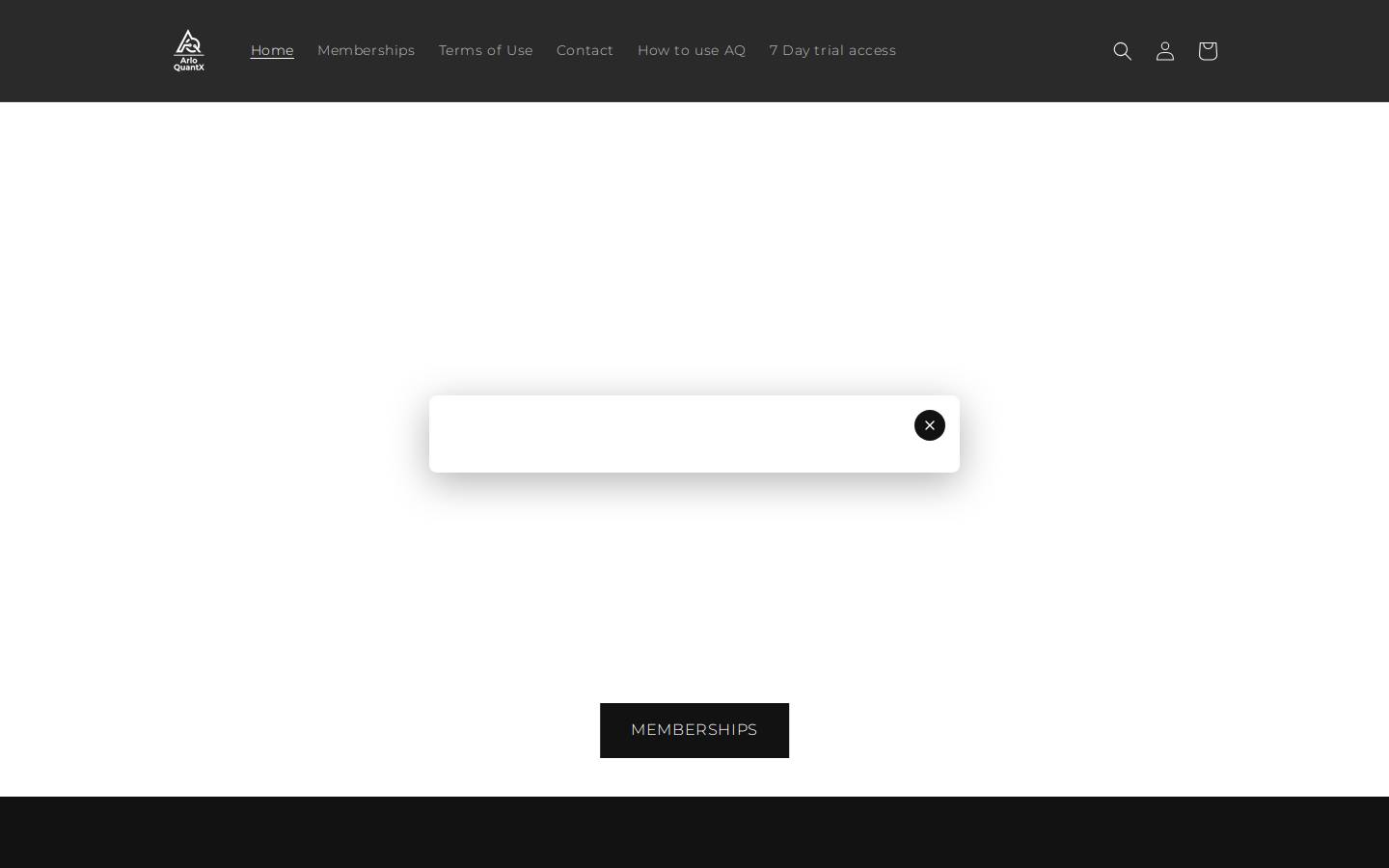Close the popup with X button
The height and width of the screenshot is (868, 1389).
click(930, 425)
